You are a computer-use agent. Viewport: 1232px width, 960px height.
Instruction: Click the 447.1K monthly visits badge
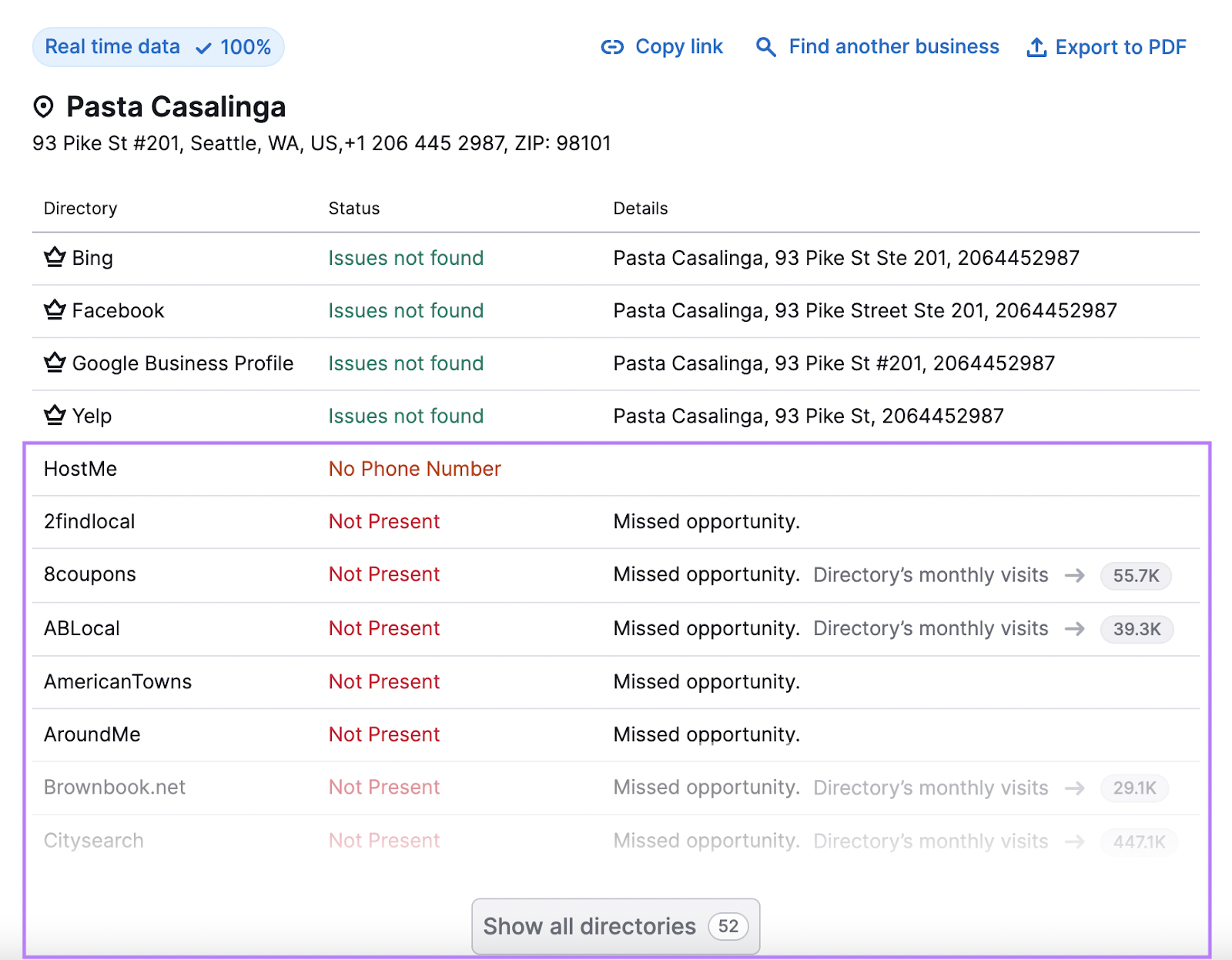[x=1139, y=841]
